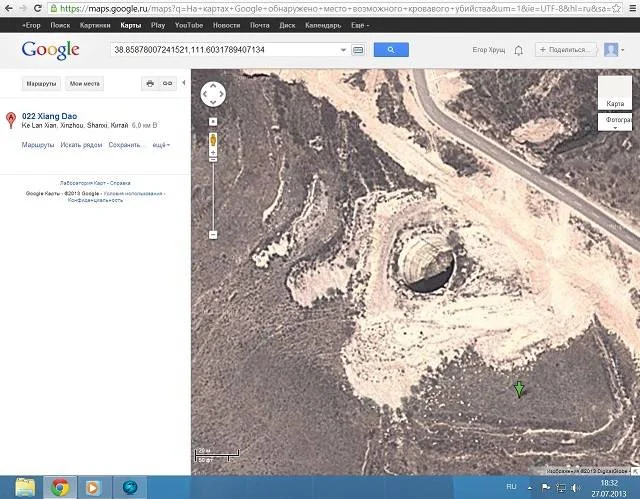Show hidden tray icons arrow
This screenshot has height=499, width=640.
(530, 487)
